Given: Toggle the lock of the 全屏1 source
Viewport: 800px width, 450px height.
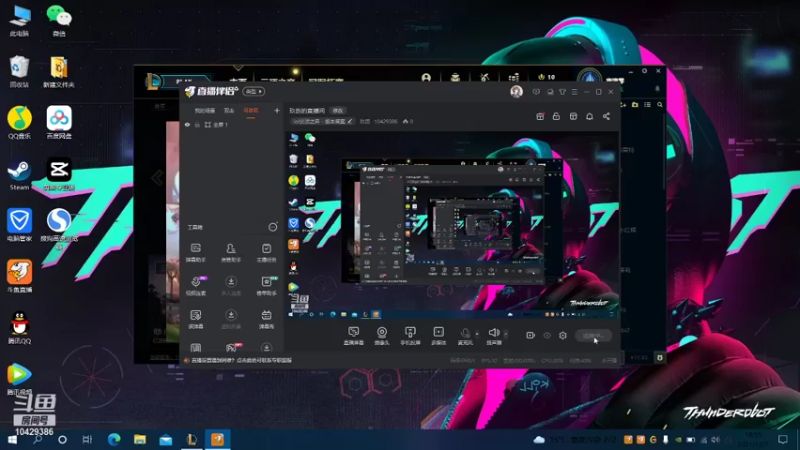Looking at the screenshot, I should click(197, 124).
